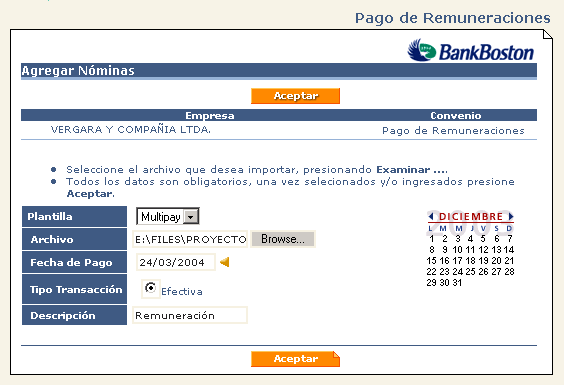Select day 1 in the calendar
This screenshot has width=564, height=385.
coord(432,239)
